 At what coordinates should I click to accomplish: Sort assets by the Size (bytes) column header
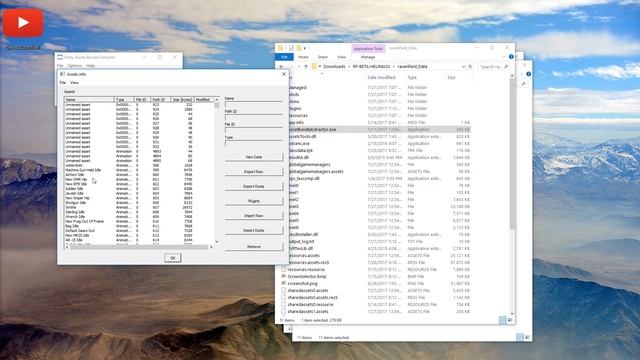(182, 100)
